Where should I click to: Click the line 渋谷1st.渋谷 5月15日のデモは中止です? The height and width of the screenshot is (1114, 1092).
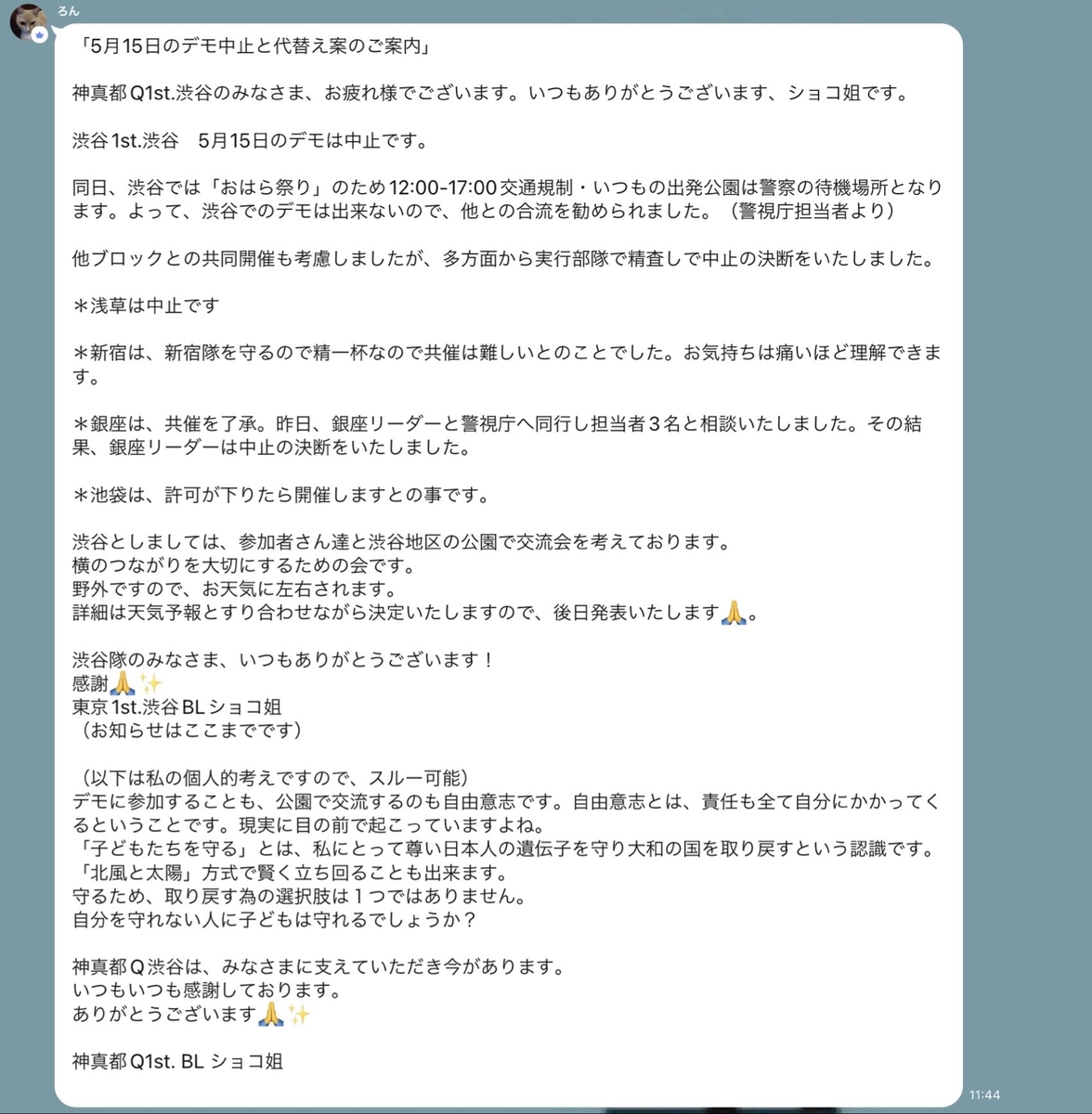(x=251, y=140)
